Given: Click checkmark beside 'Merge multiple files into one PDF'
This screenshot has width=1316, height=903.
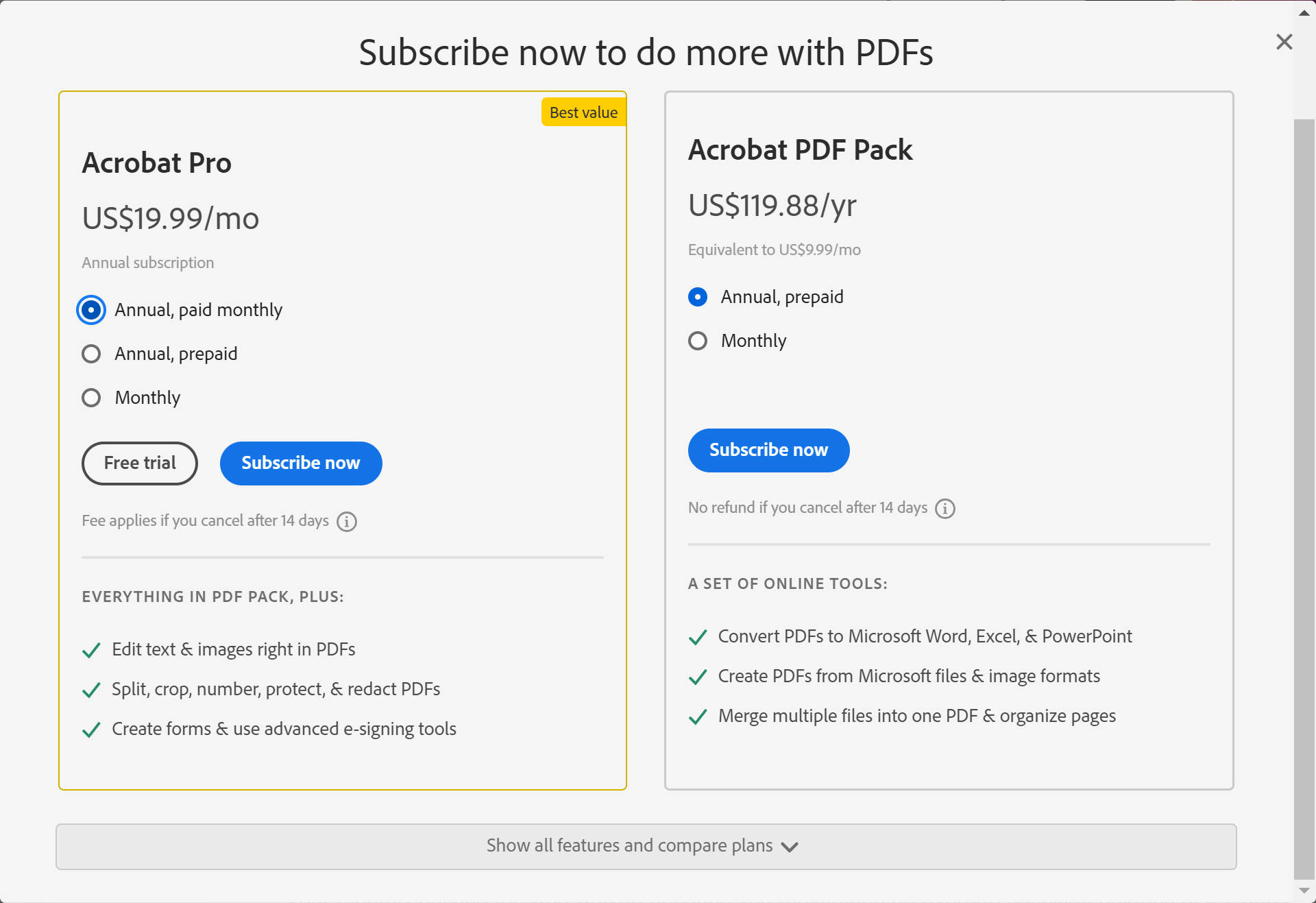Looking at the screenshot, I should tap(698, 717).
